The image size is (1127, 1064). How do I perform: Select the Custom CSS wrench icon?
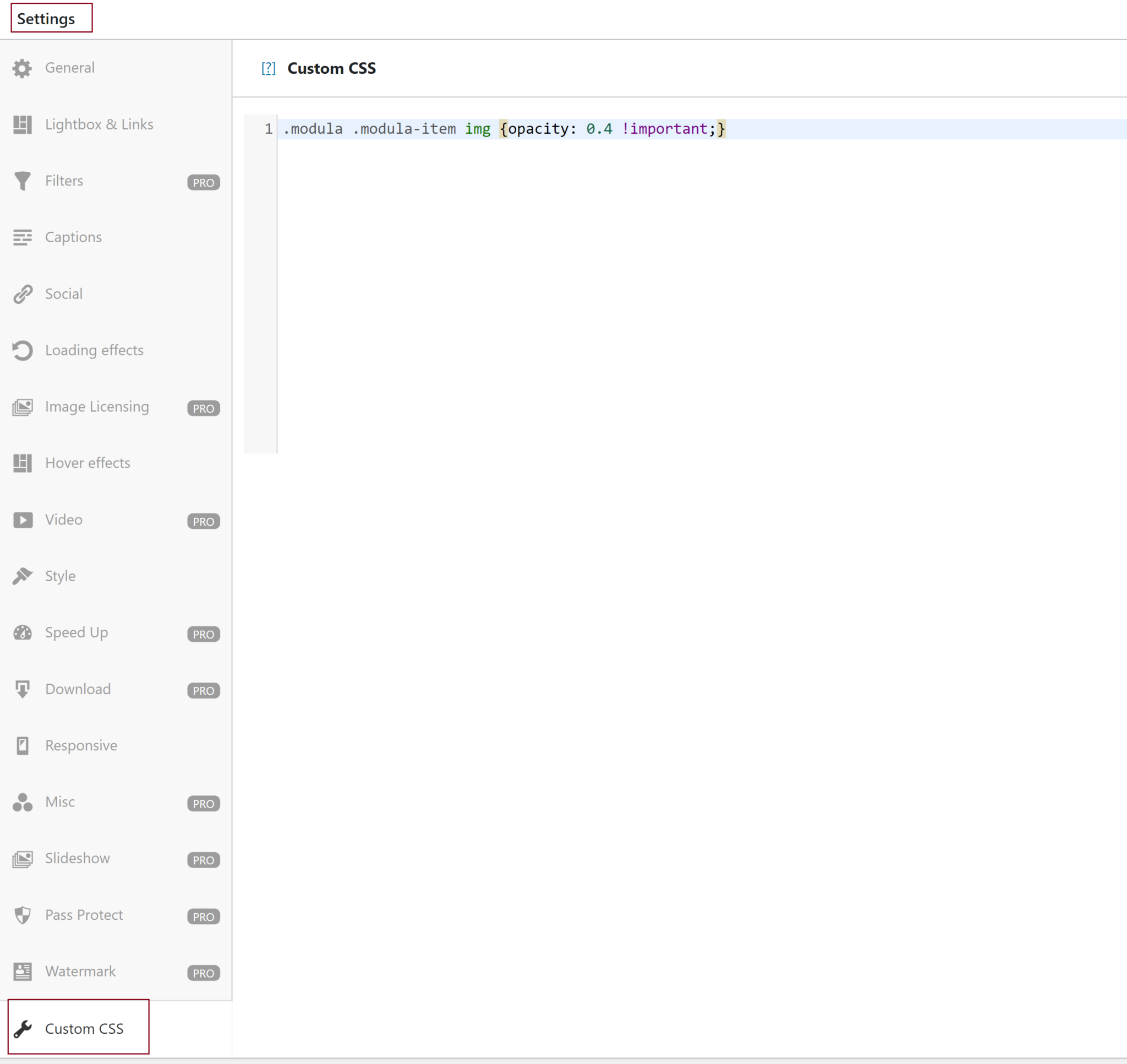(23, 1028)
